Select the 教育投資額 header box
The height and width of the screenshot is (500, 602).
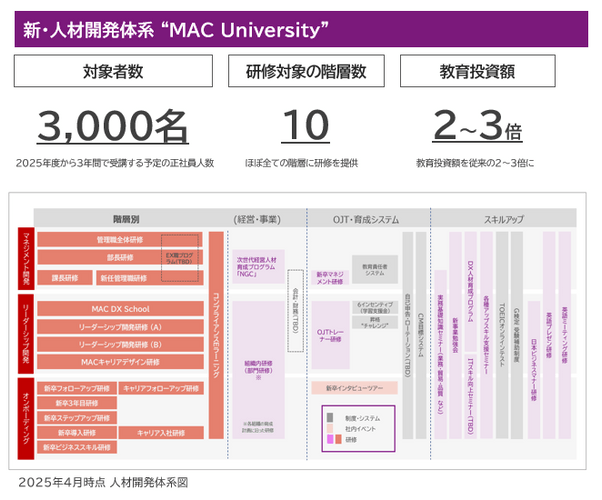click(x=478, y=71)
